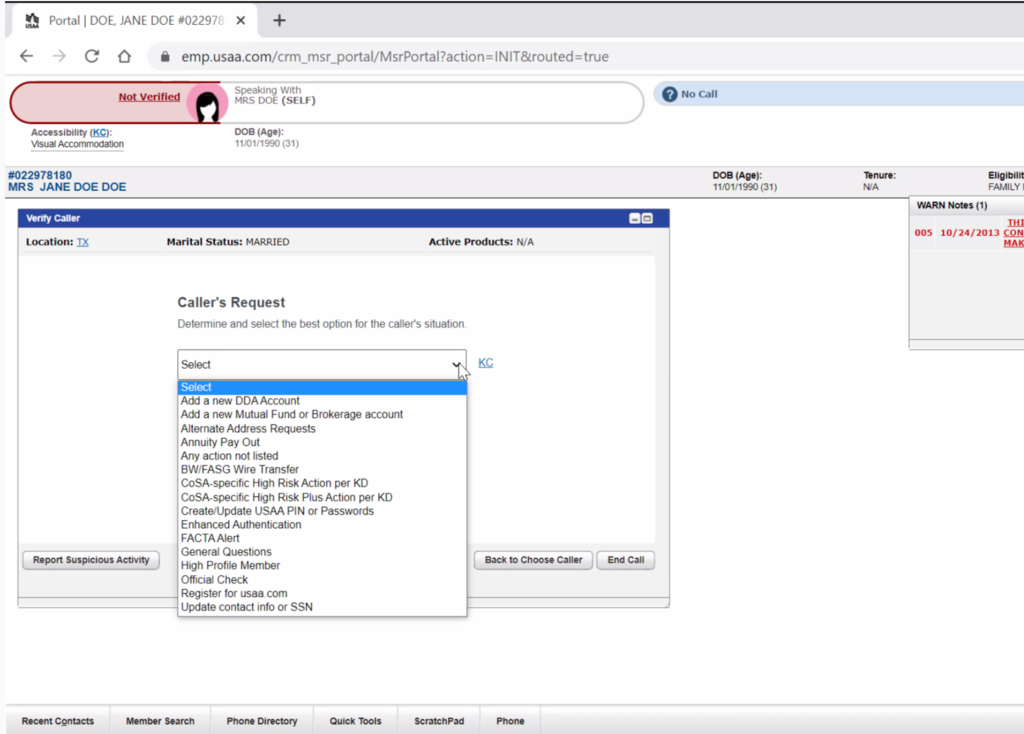Choose Create/Update USAA PIN or Passwords
1024x734 pixels.
pos(322,511)
